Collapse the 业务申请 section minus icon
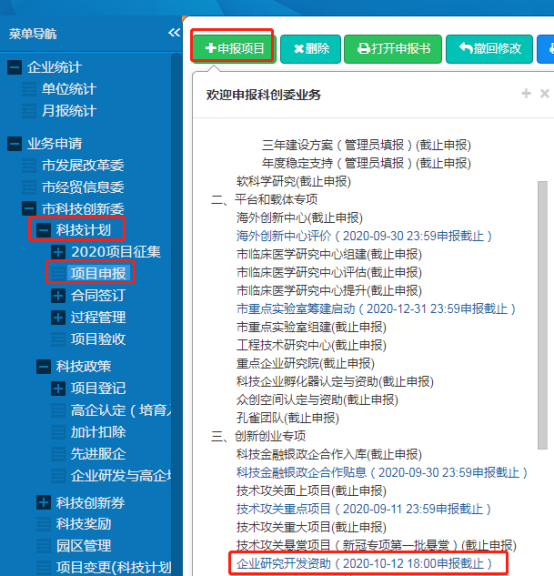 pyautogui.click(x=14, y=144)
